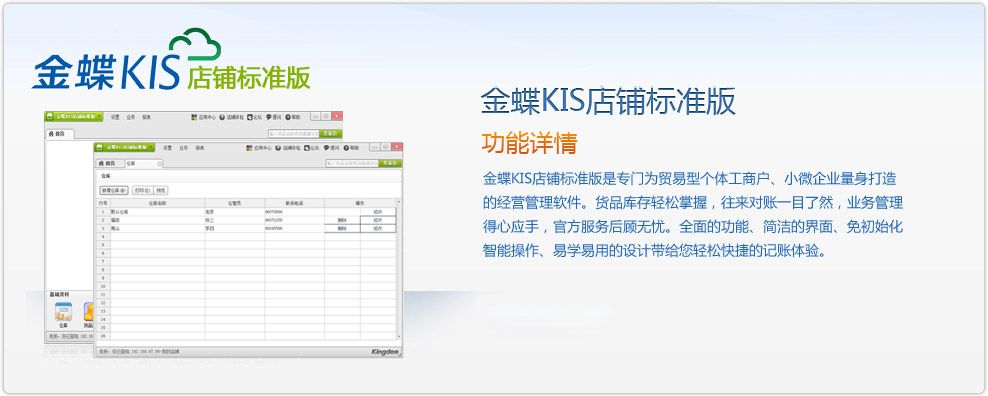Screen dimensions: 988x396
Task: Expand the green title dropdown in back window
Action: click(x=100, y=117)
